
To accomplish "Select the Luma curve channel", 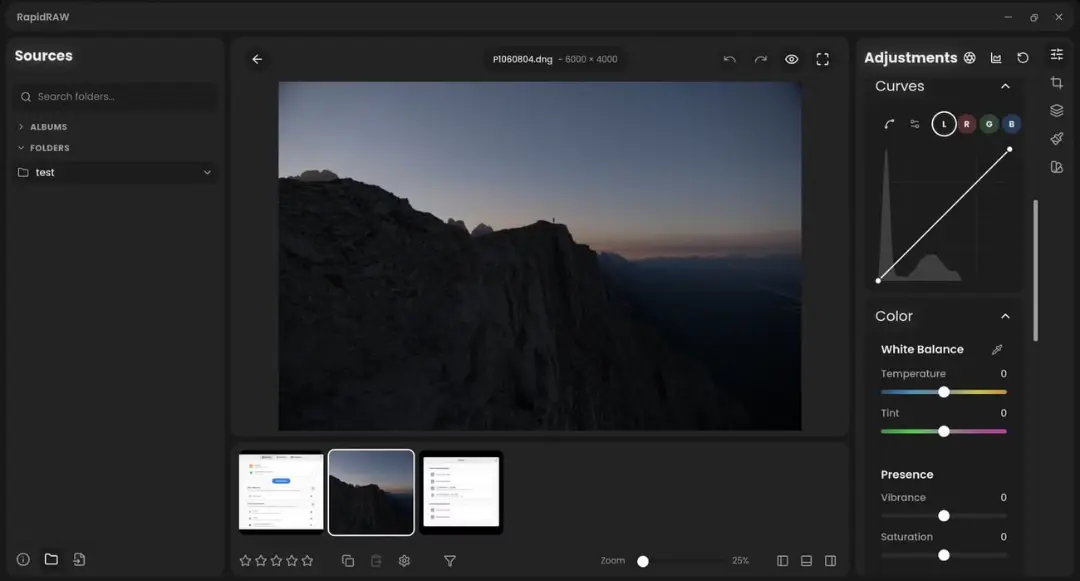I will tap(944, 124).
